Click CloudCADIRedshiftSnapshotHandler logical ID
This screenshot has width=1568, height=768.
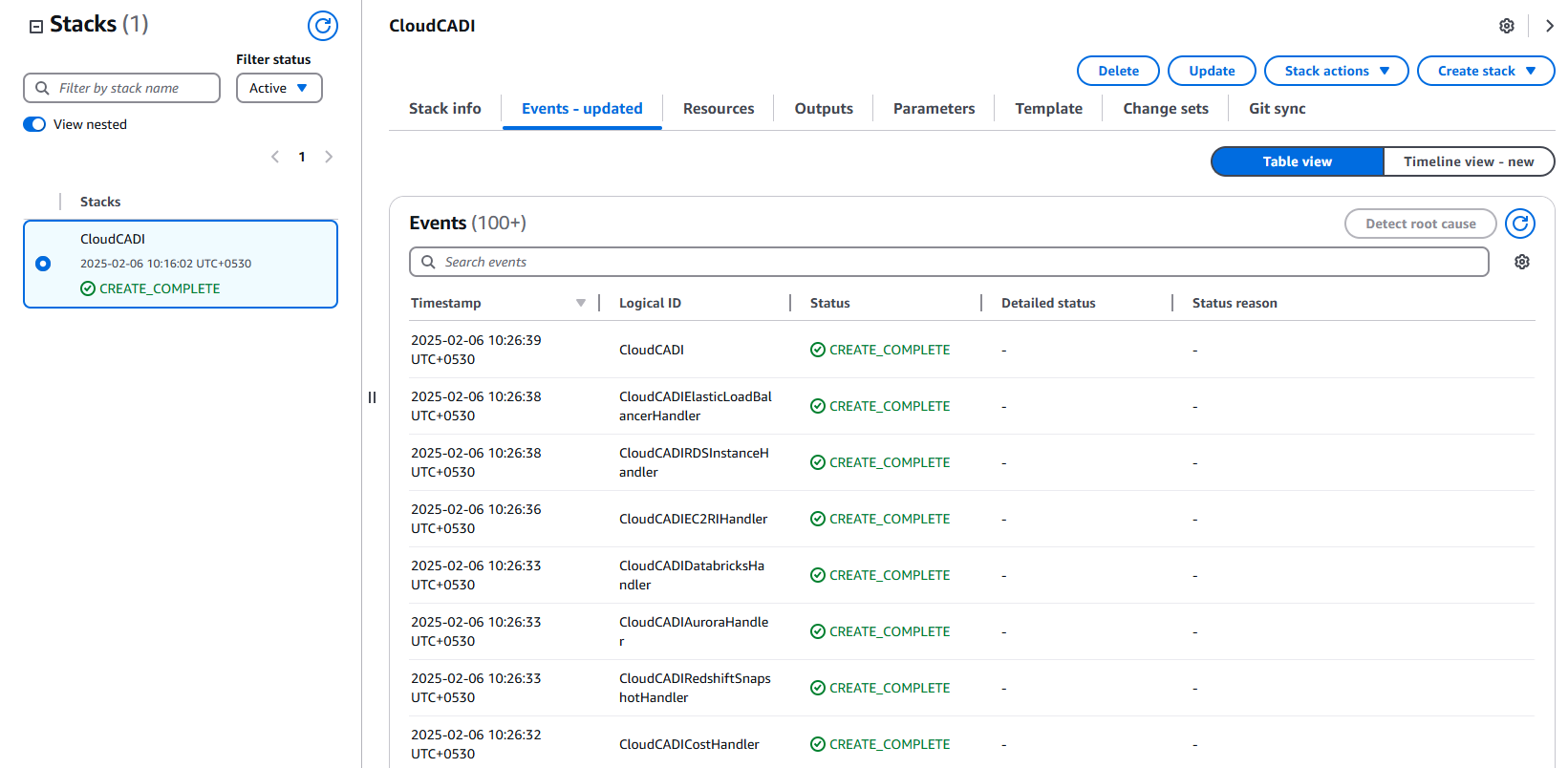click(695, 688)
